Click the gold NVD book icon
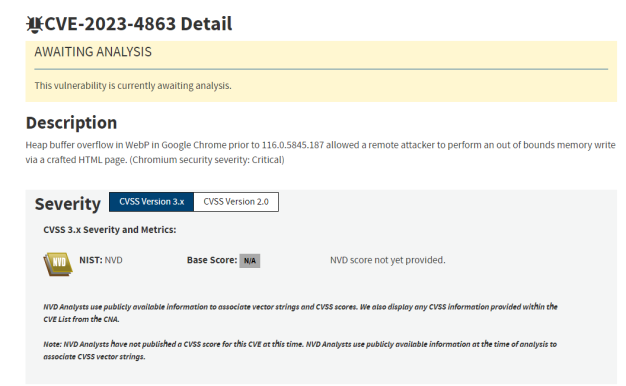 pyautogui.click(x=58, y=264)
